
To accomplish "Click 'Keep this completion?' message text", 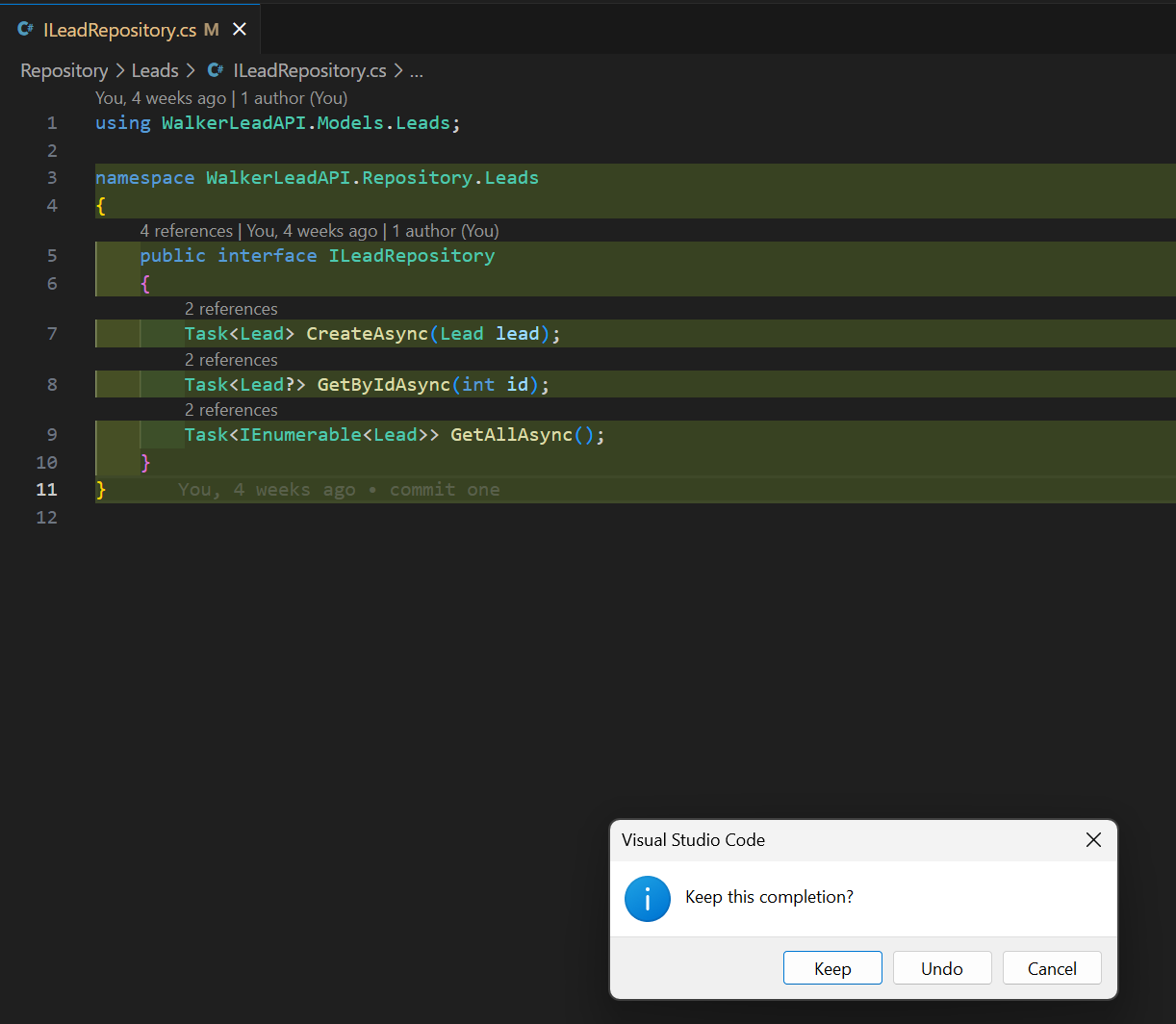I will tap(770, 897).
